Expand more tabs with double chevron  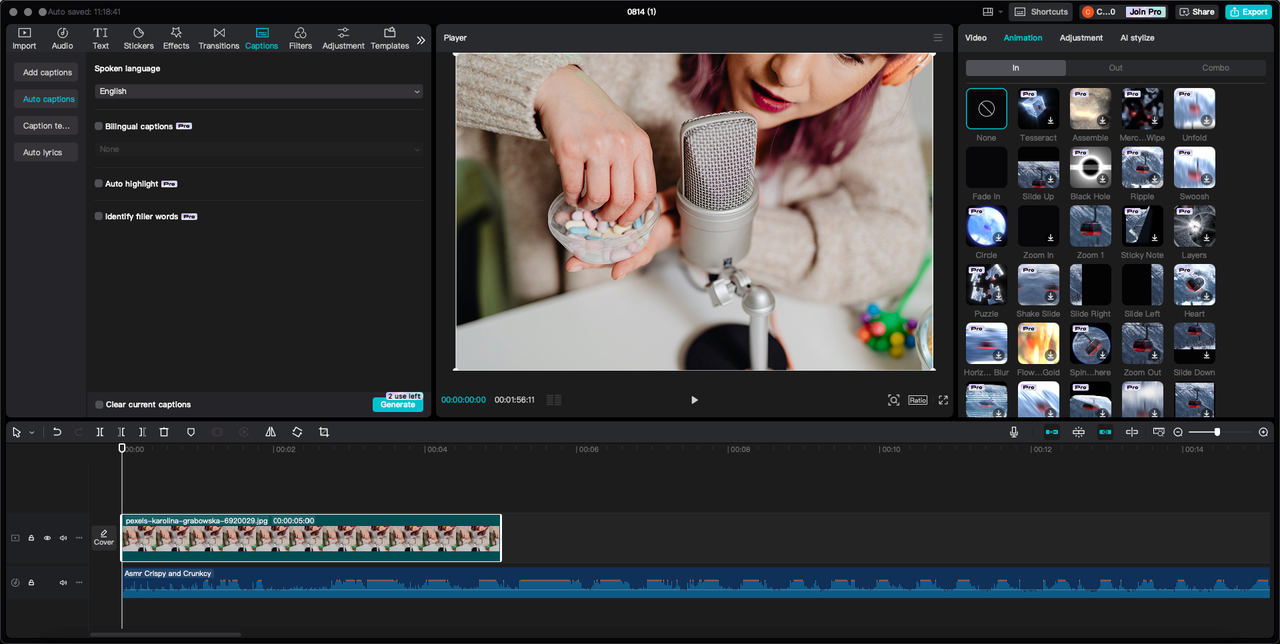coord(421,40)
